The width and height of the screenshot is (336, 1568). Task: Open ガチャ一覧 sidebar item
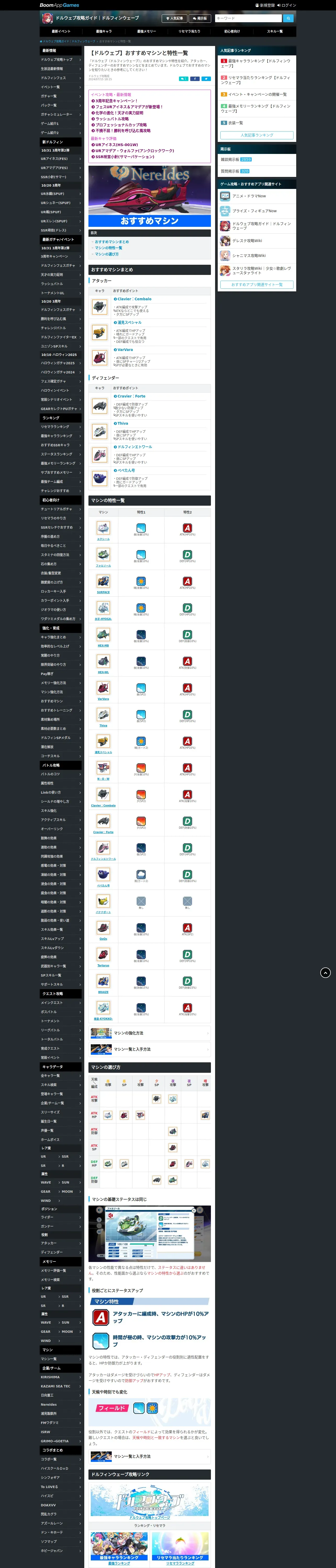pyautogui.click(x=61, y=96)
